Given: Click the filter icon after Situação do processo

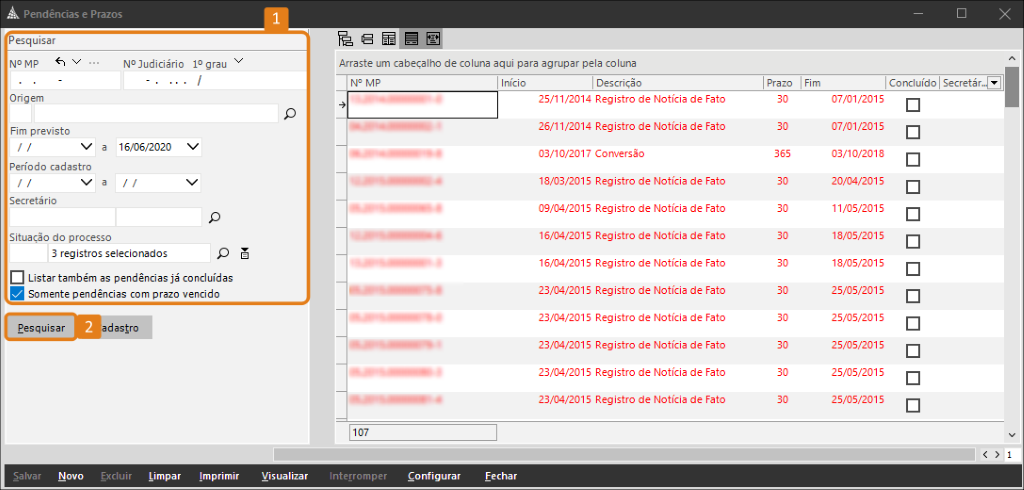Looking at the screenshot, I should [x=244, y=253].
